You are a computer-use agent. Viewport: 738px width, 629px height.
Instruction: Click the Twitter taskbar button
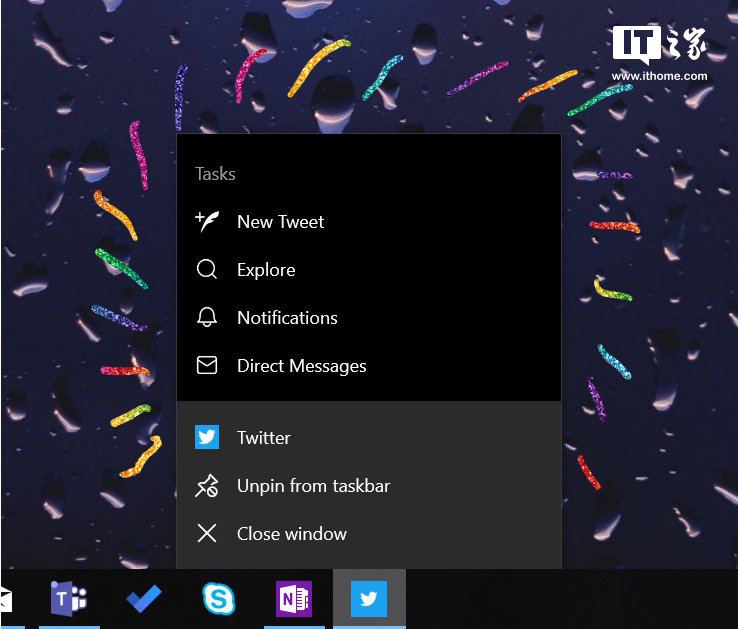tap(369, 599)
